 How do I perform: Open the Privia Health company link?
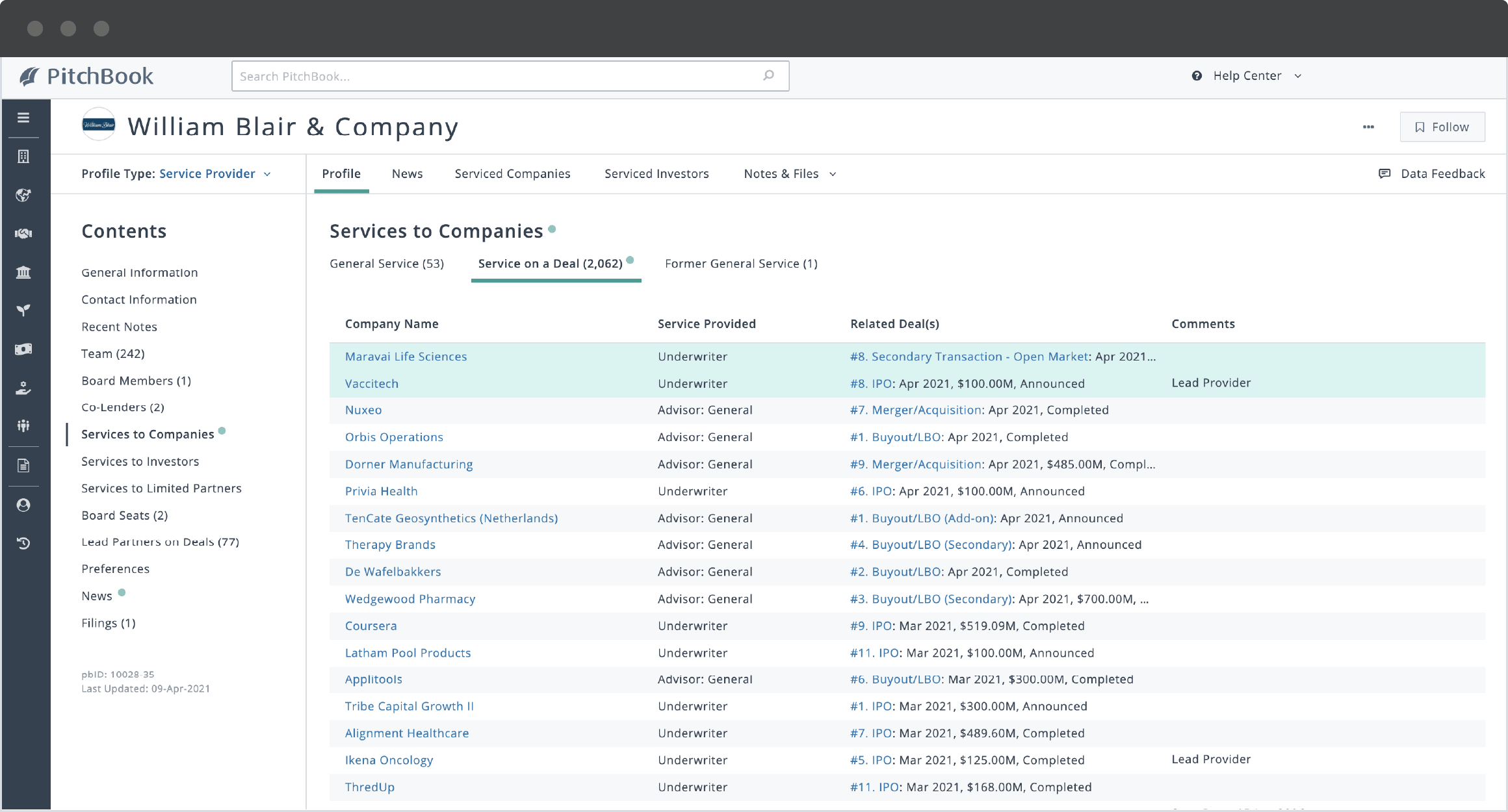point(382,491)
